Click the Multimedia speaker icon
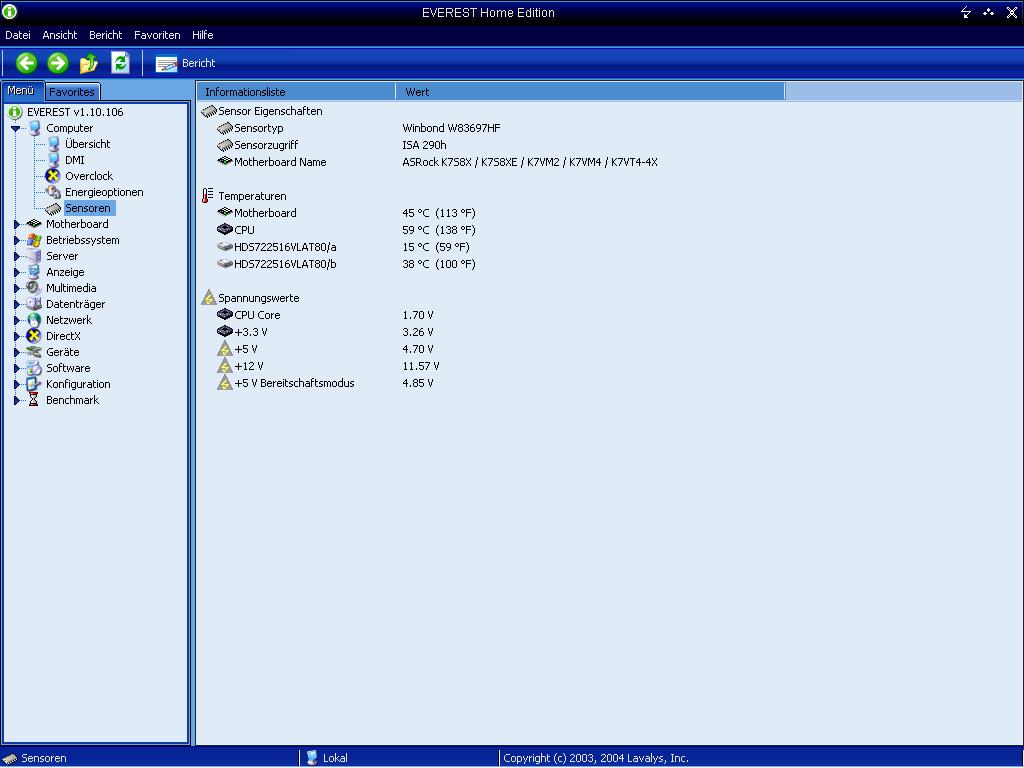1024x768 pixels. click(x=34, y=288)
